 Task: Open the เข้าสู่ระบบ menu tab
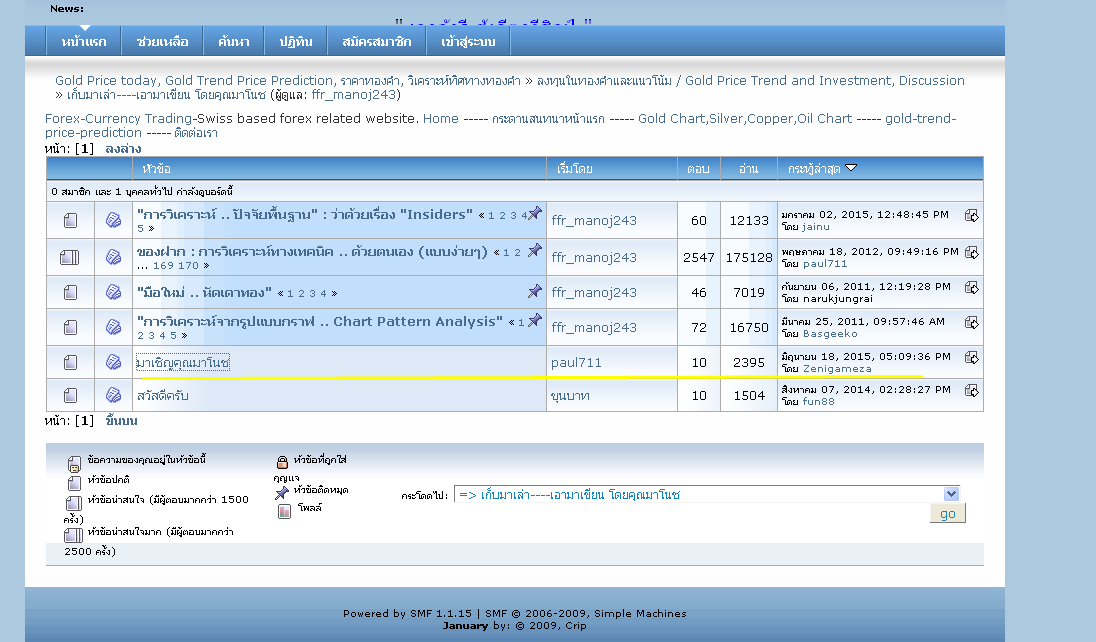click(468, 41)
